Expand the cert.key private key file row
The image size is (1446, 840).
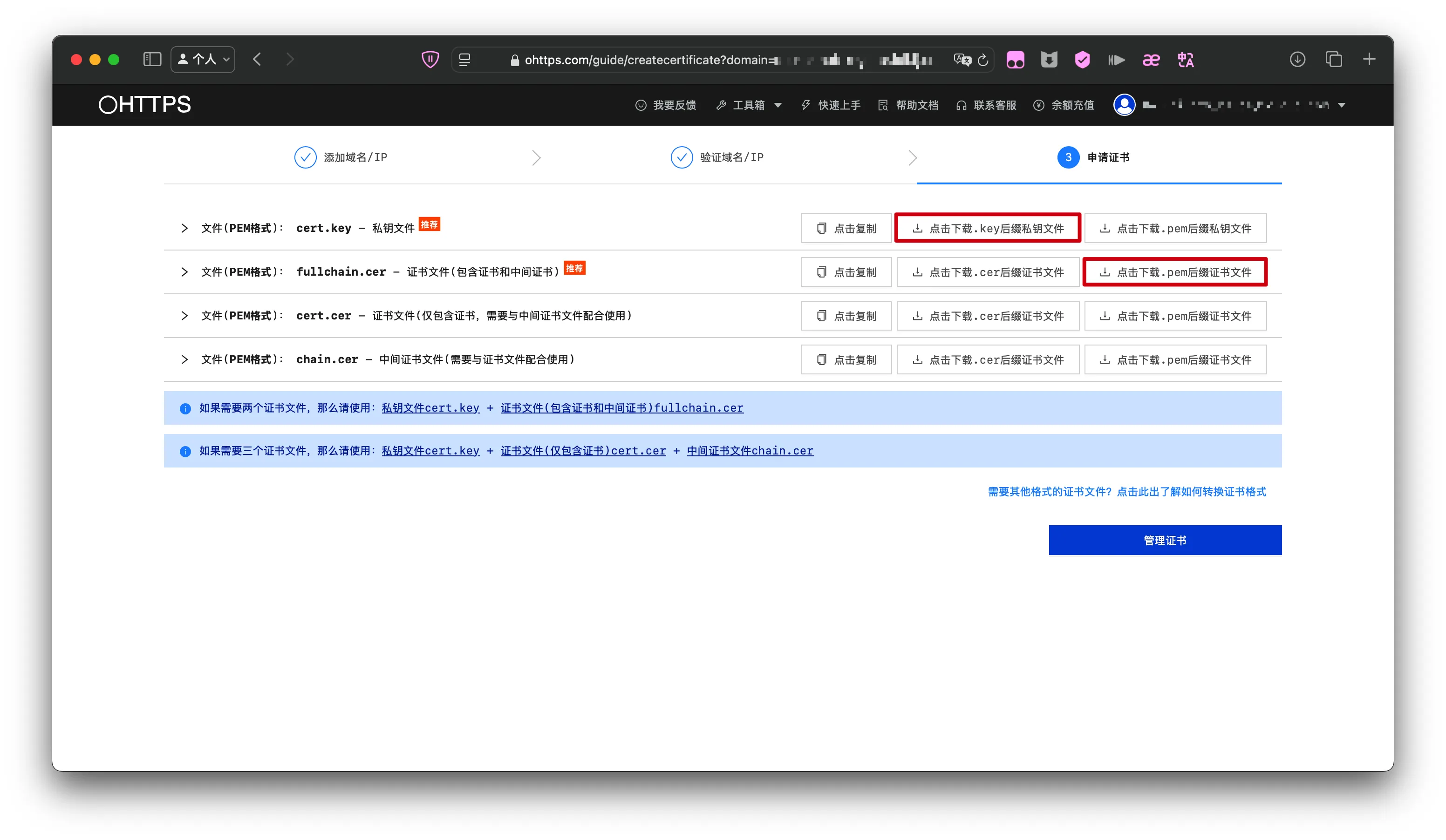point(184,228)
